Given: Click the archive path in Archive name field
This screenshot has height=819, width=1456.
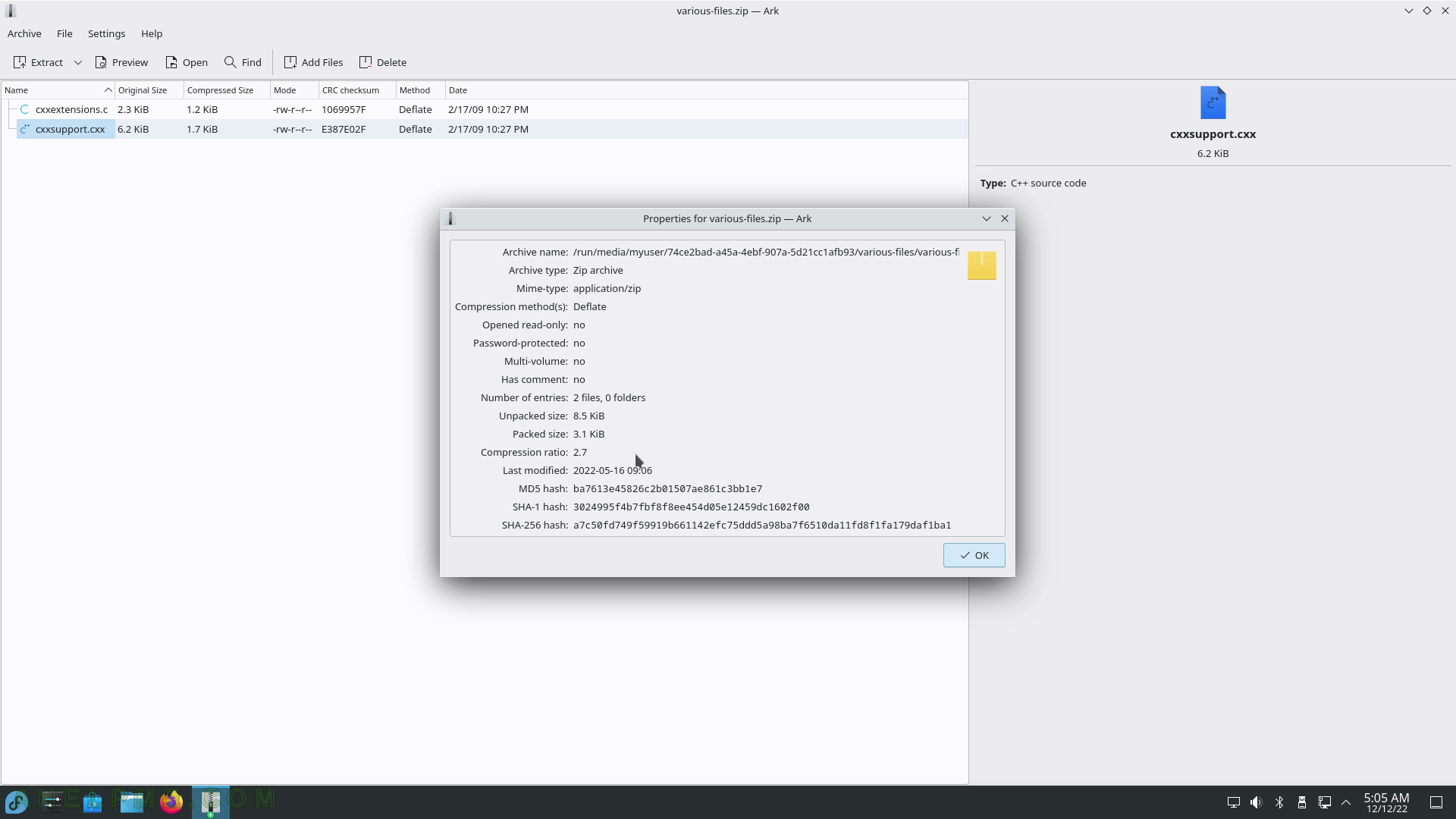Looking at the screenshot, I should point(766,252).
